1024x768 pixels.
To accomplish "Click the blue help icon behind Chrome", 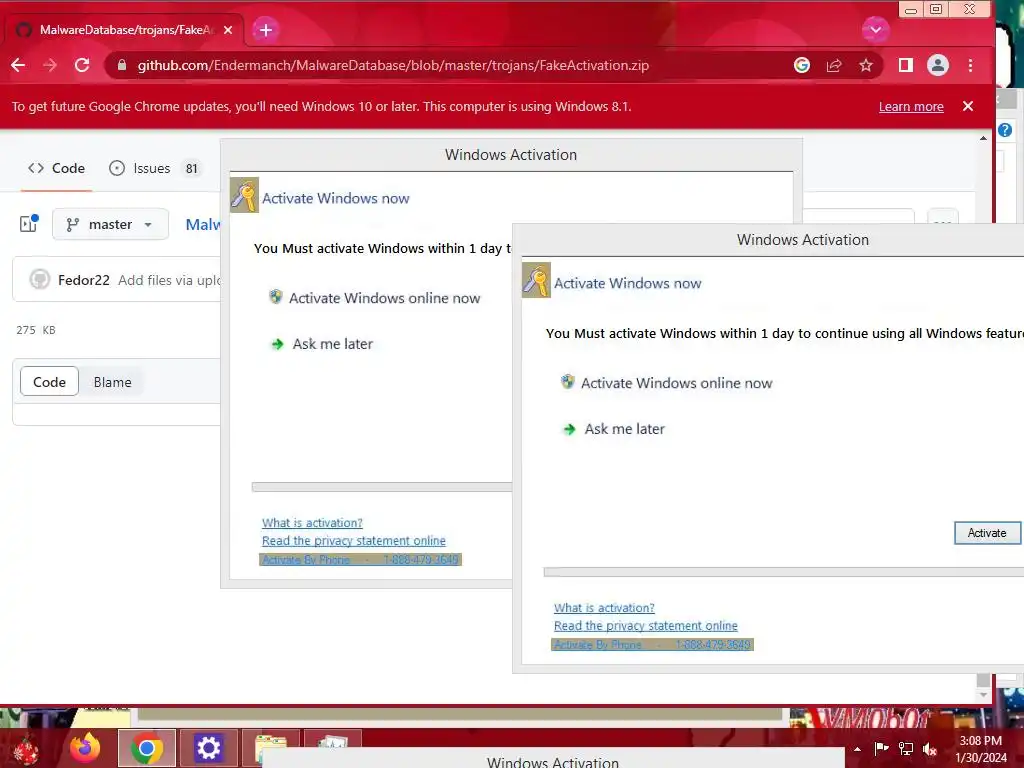I will pyautogui.click(x=1005, y=130).
